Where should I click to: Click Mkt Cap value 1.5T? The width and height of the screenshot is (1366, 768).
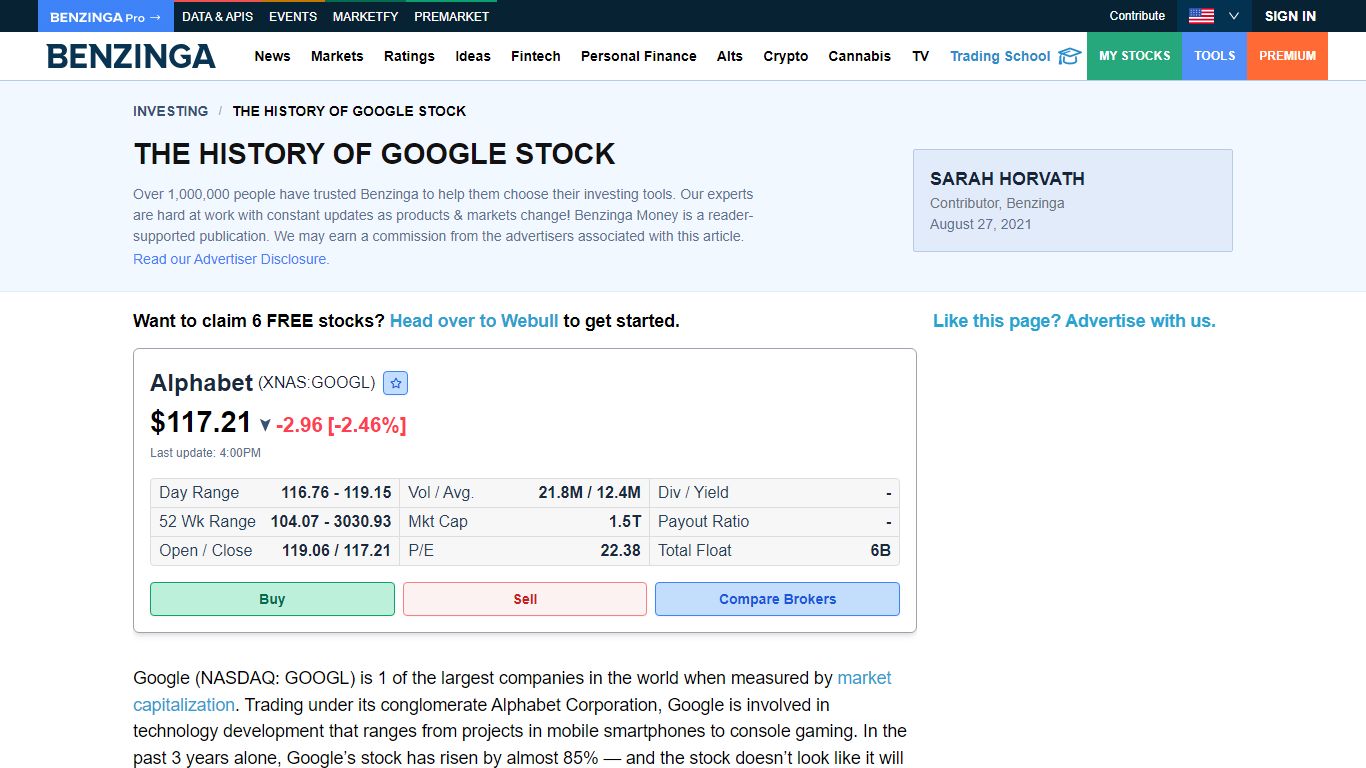coord(625,521)
